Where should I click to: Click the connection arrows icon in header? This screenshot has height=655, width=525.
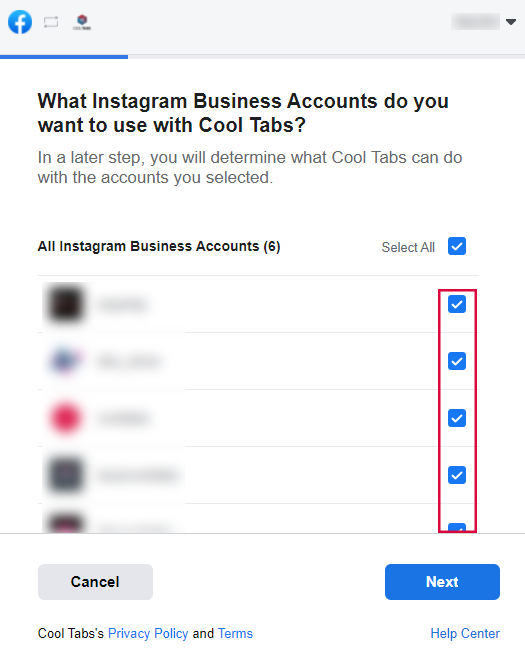point(51,22)
